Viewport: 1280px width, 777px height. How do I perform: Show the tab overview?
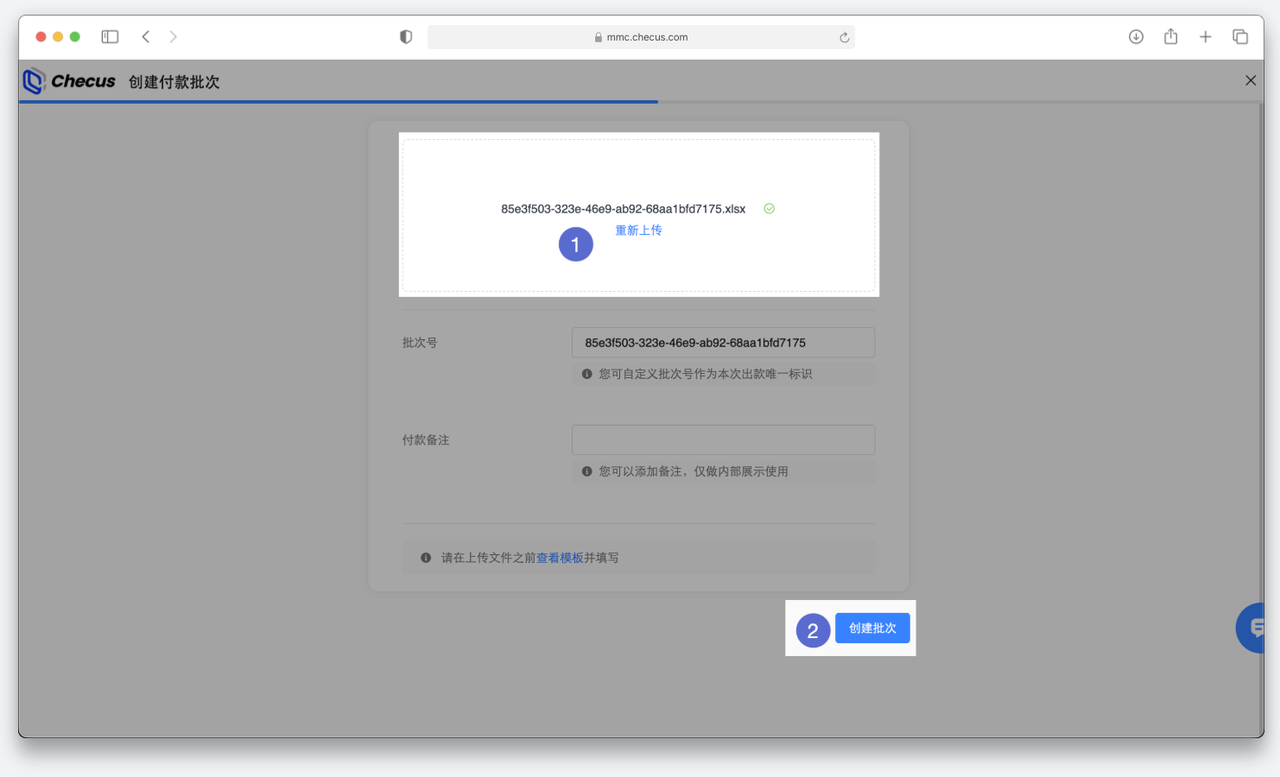1240,37
